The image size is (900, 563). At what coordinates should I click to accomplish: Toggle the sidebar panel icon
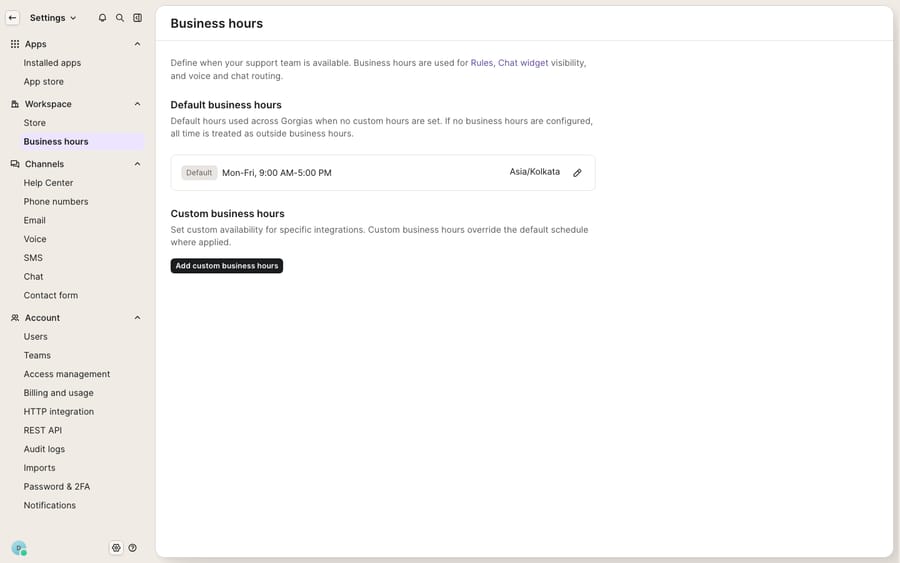click(x=138, y=18)
